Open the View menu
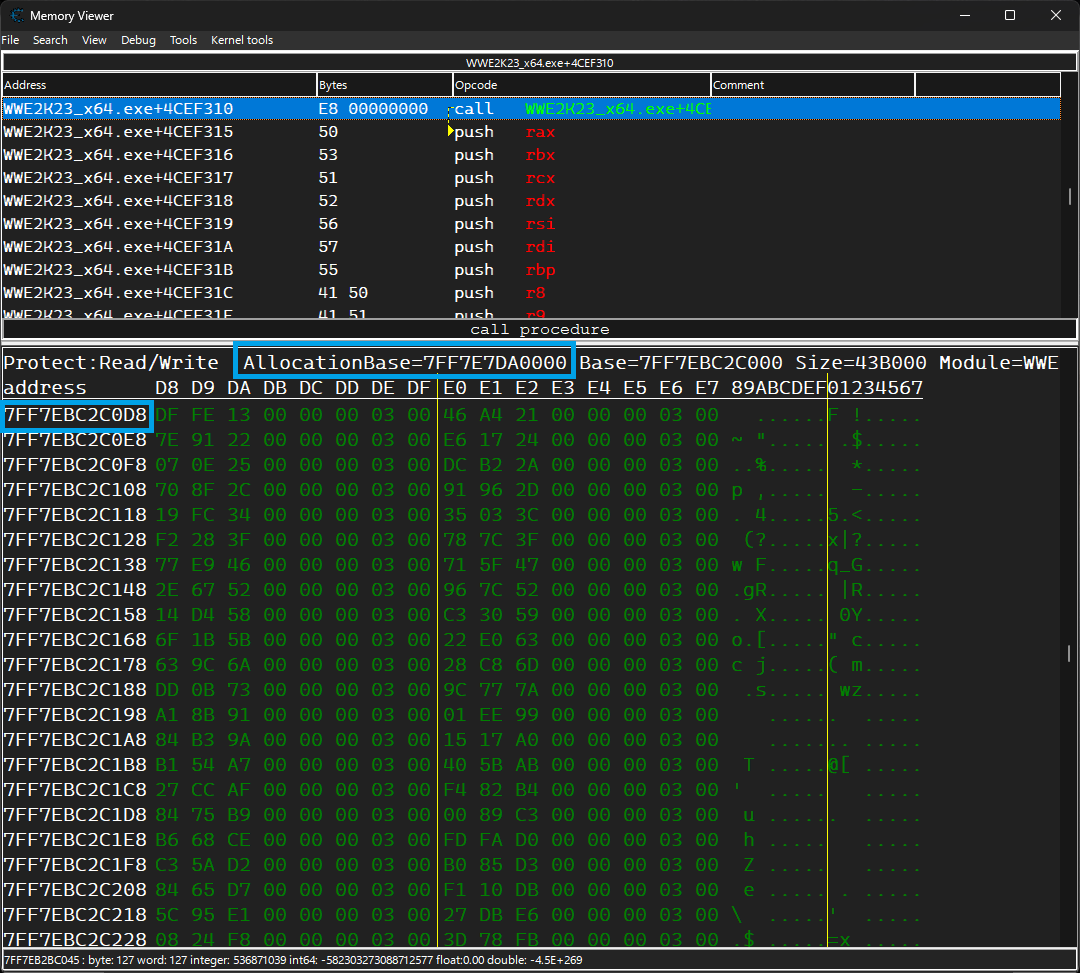Screen dimensions: 1080x973 (94, 40)
